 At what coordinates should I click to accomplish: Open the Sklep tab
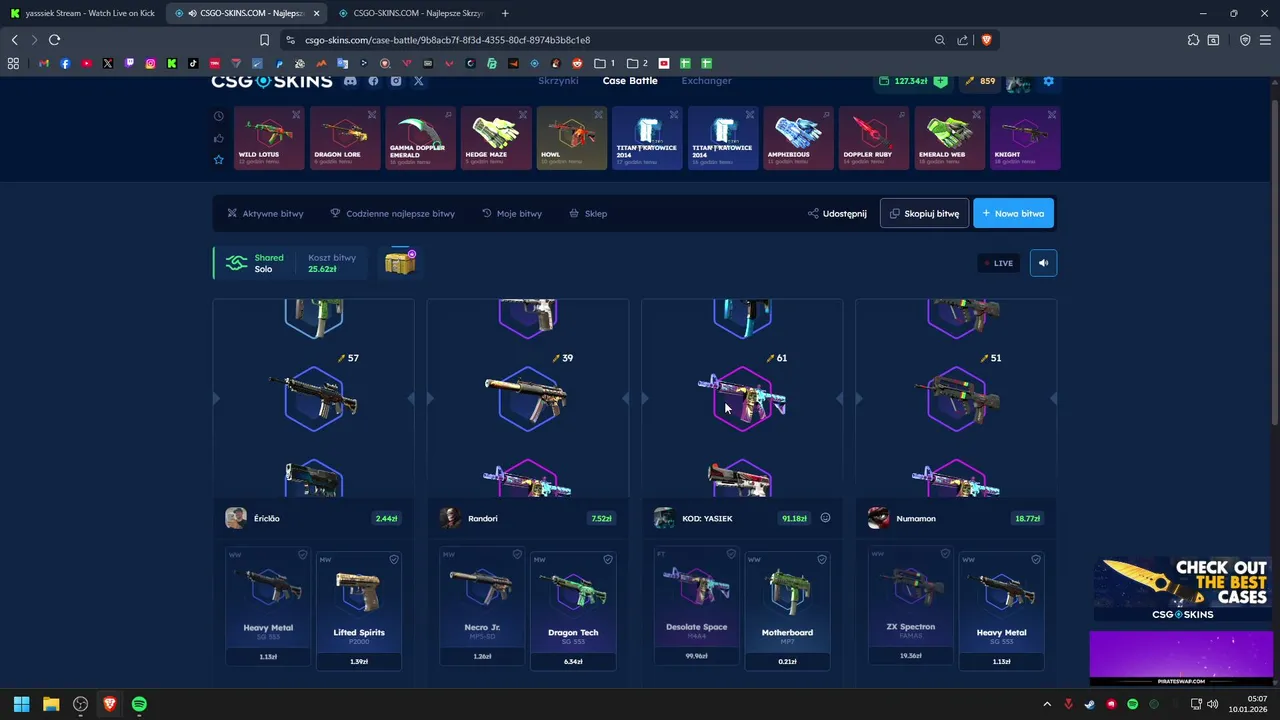click(x=588, y=213)
